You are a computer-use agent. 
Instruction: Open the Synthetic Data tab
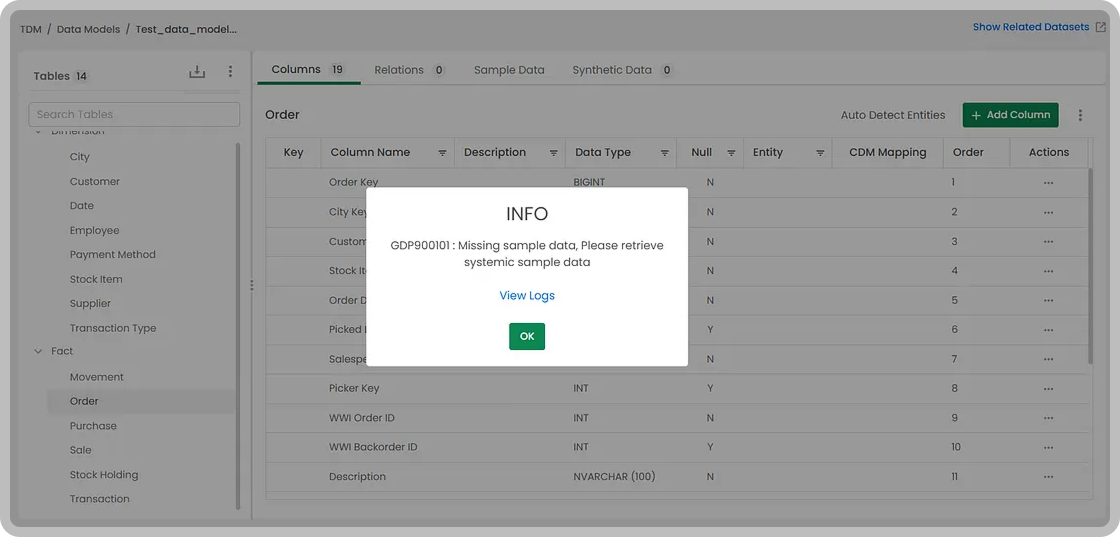click(x=622, y=70)
